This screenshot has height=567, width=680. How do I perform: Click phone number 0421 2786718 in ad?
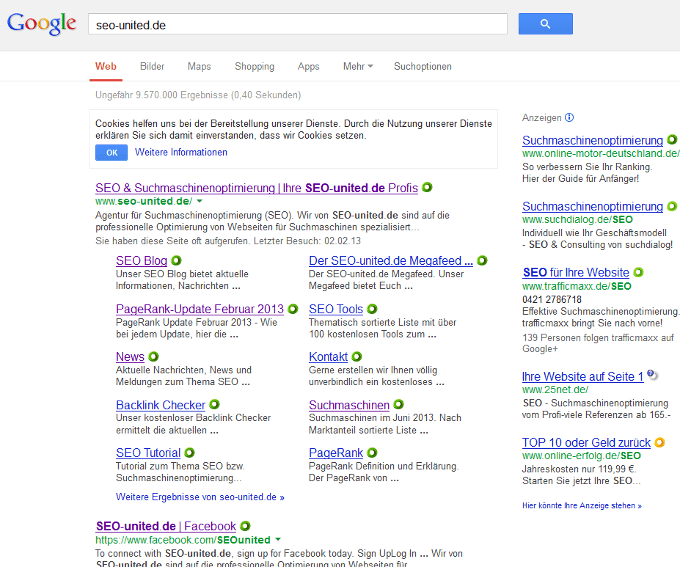552,299
